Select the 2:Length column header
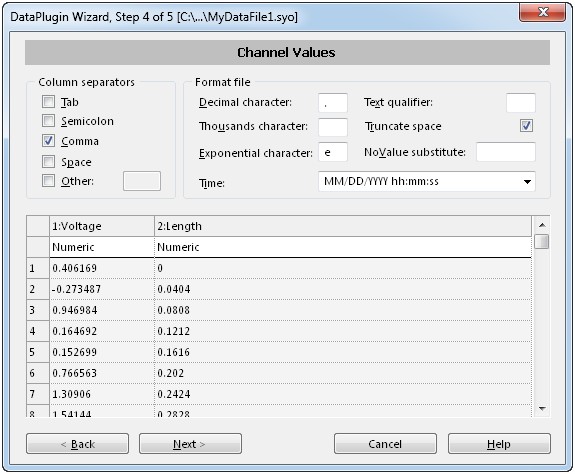 [x=343, y=226]
